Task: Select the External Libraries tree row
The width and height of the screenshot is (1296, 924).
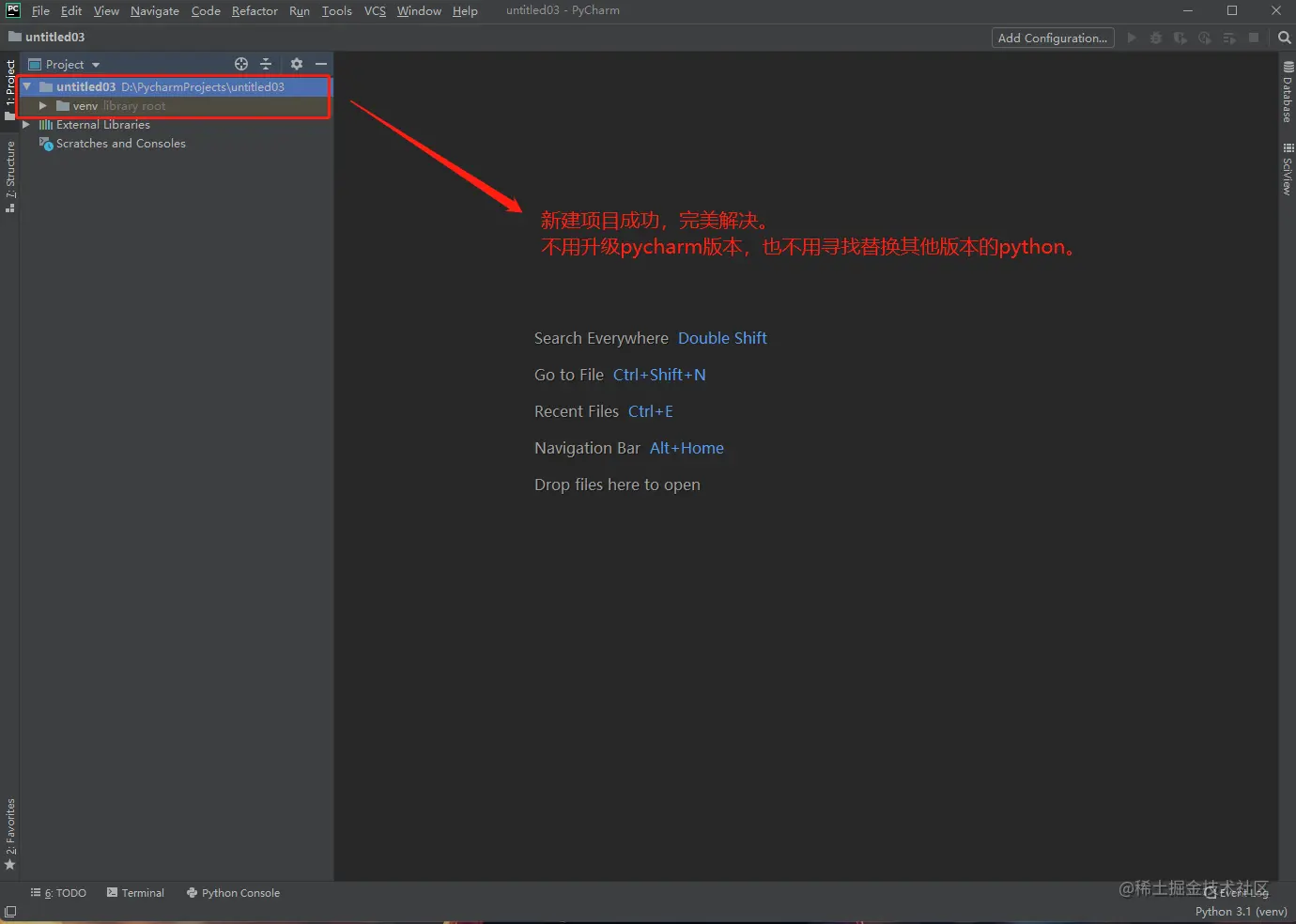Action: [x=177, y=125]
